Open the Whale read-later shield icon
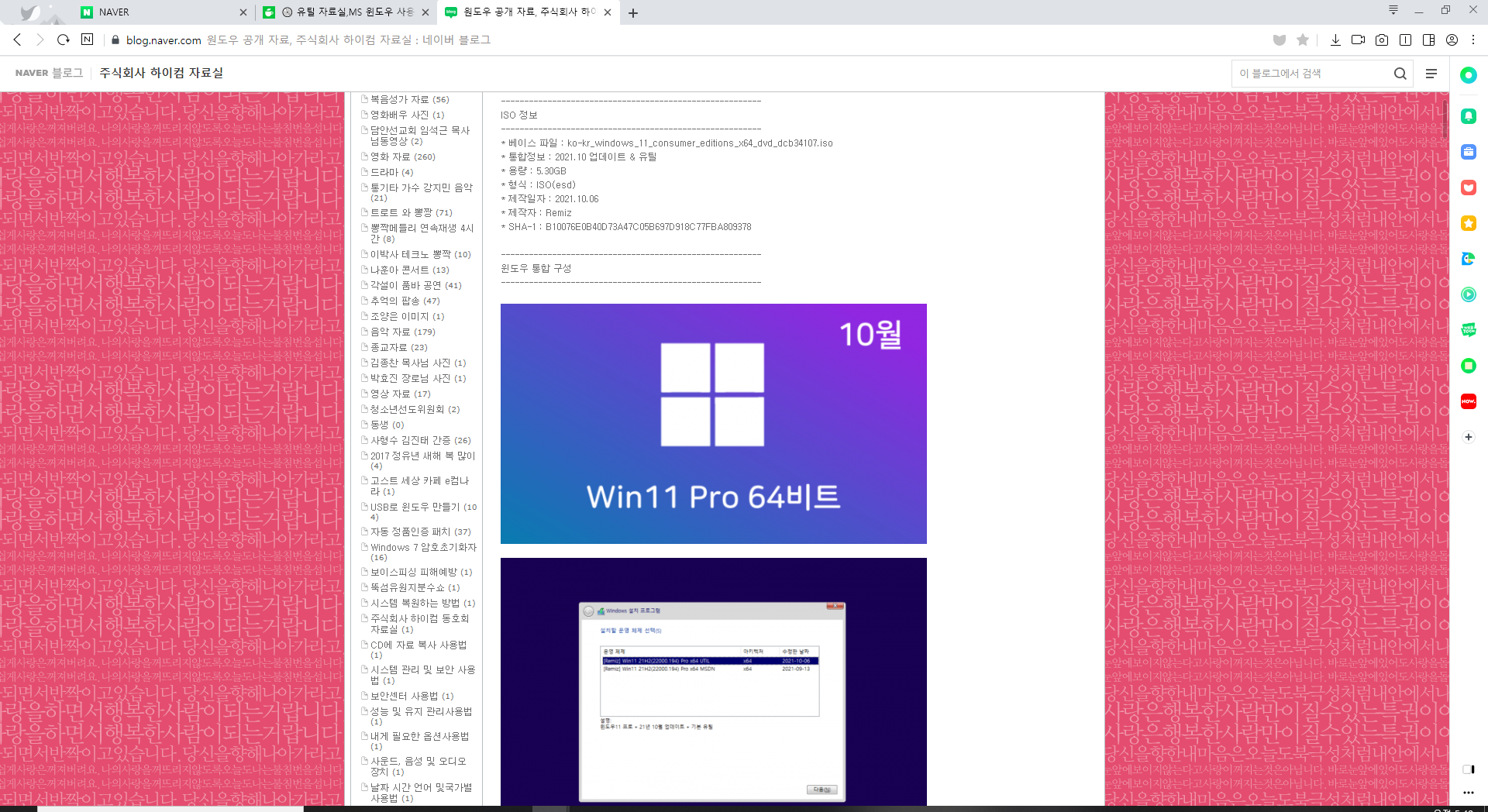Image resolution: width=1488 pixels, height=812 pixels. click(x=1280, y=40)
